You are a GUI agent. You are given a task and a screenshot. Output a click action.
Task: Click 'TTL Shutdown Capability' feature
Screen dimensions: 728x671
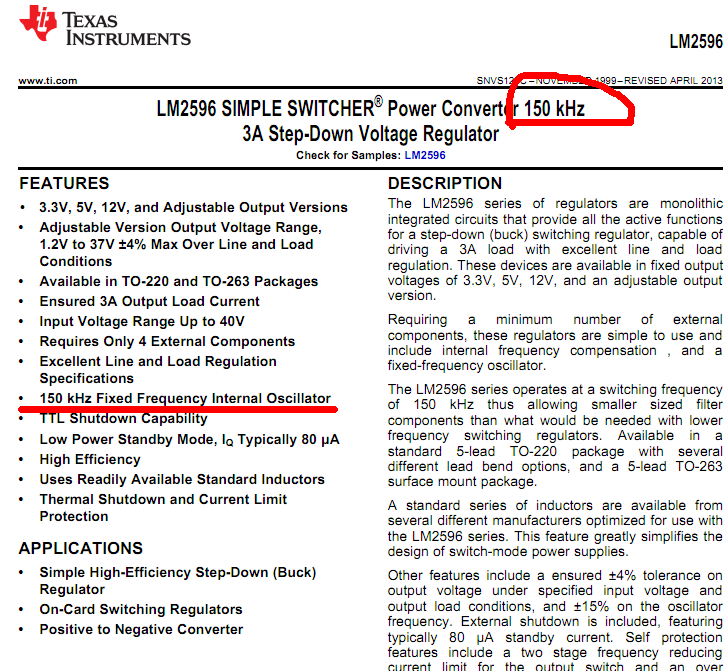(124, 419)
